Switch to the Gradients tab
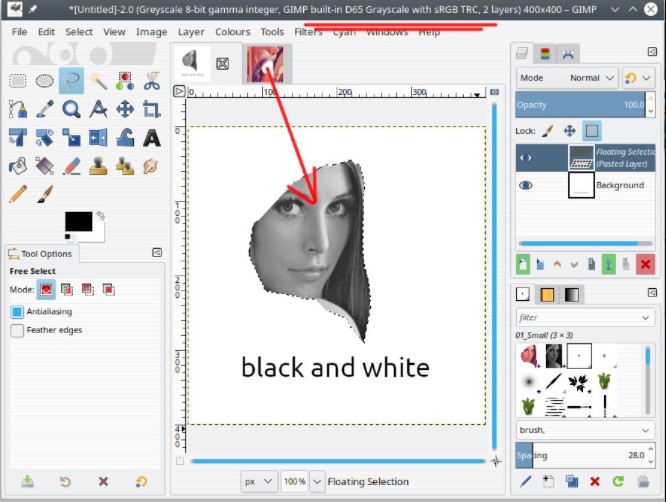The height and width of the screenshot is (502, 666). 572,295
